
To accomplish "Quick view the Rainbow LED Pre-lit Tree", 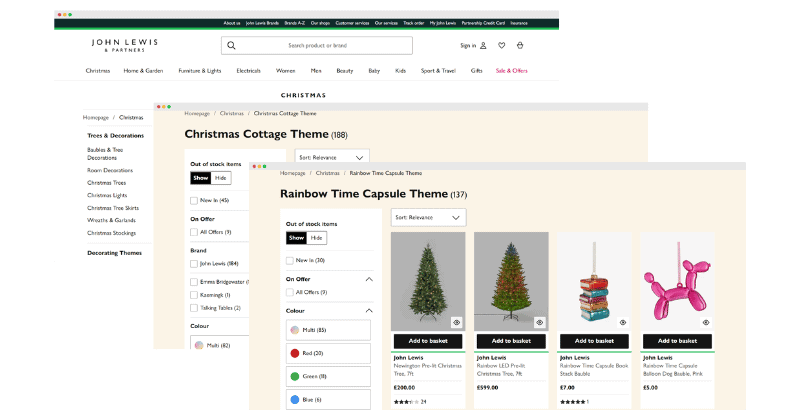I will point(539,322).
